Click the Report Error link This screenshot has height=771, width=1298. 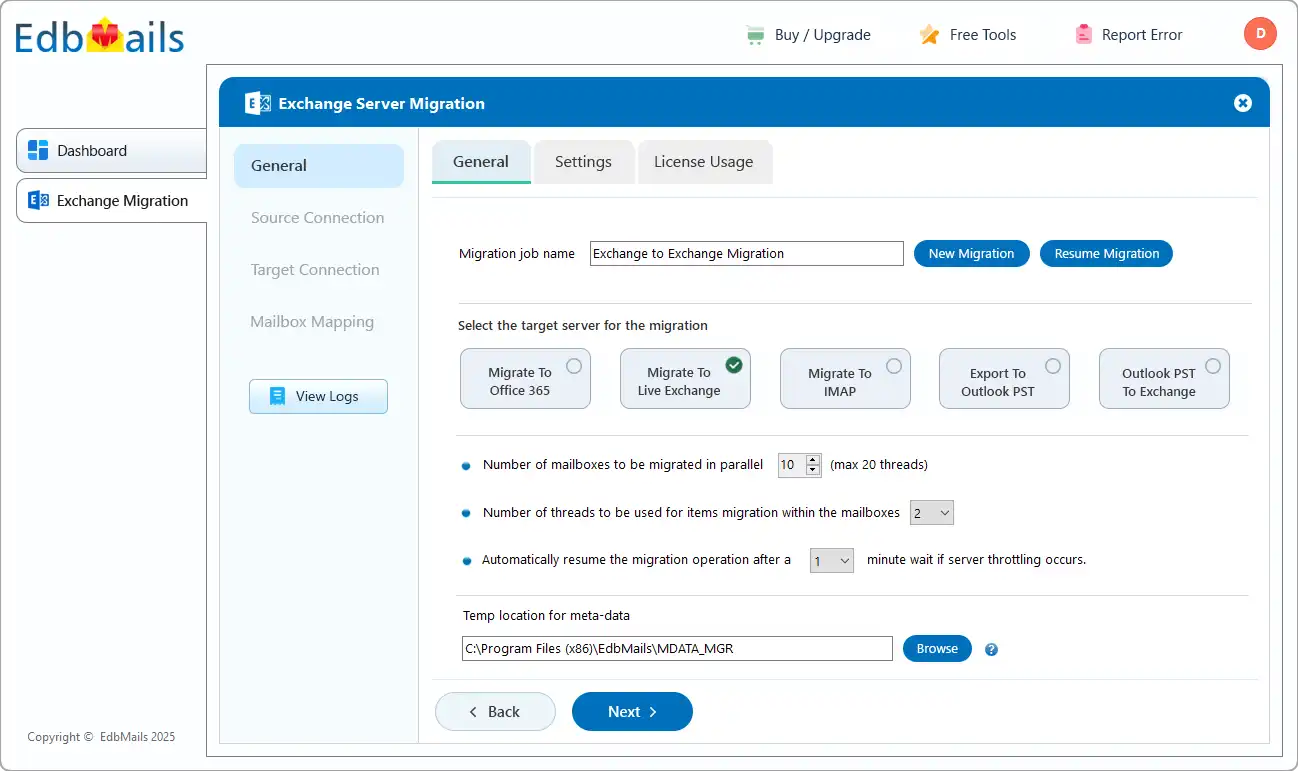(1142, 35)
